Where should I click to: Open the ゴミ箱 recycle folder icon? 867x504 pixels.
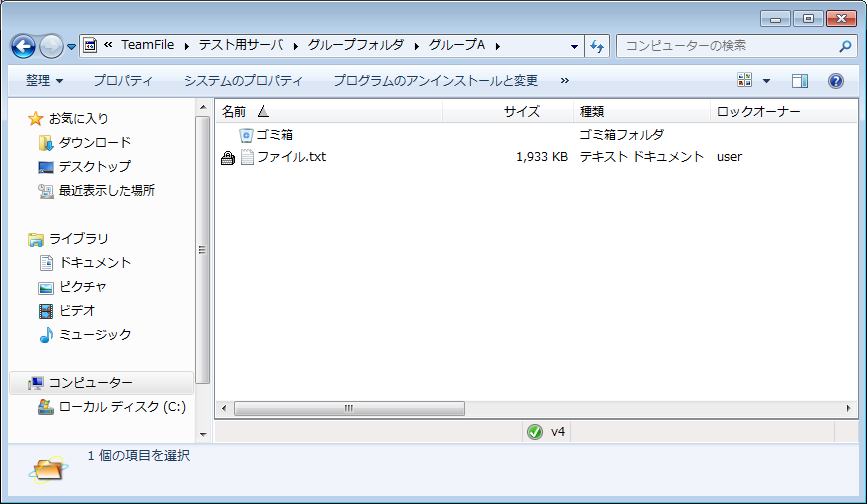pyautogui.click(x=247, y=134)
